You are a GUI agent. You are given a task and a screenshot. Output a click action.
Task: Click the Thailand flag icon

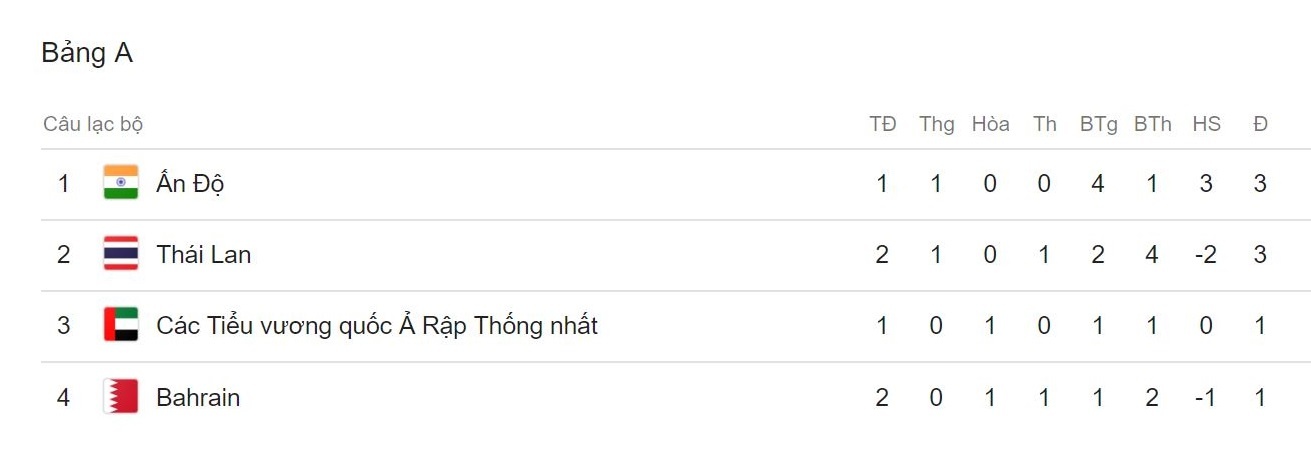tap(121, 254)
